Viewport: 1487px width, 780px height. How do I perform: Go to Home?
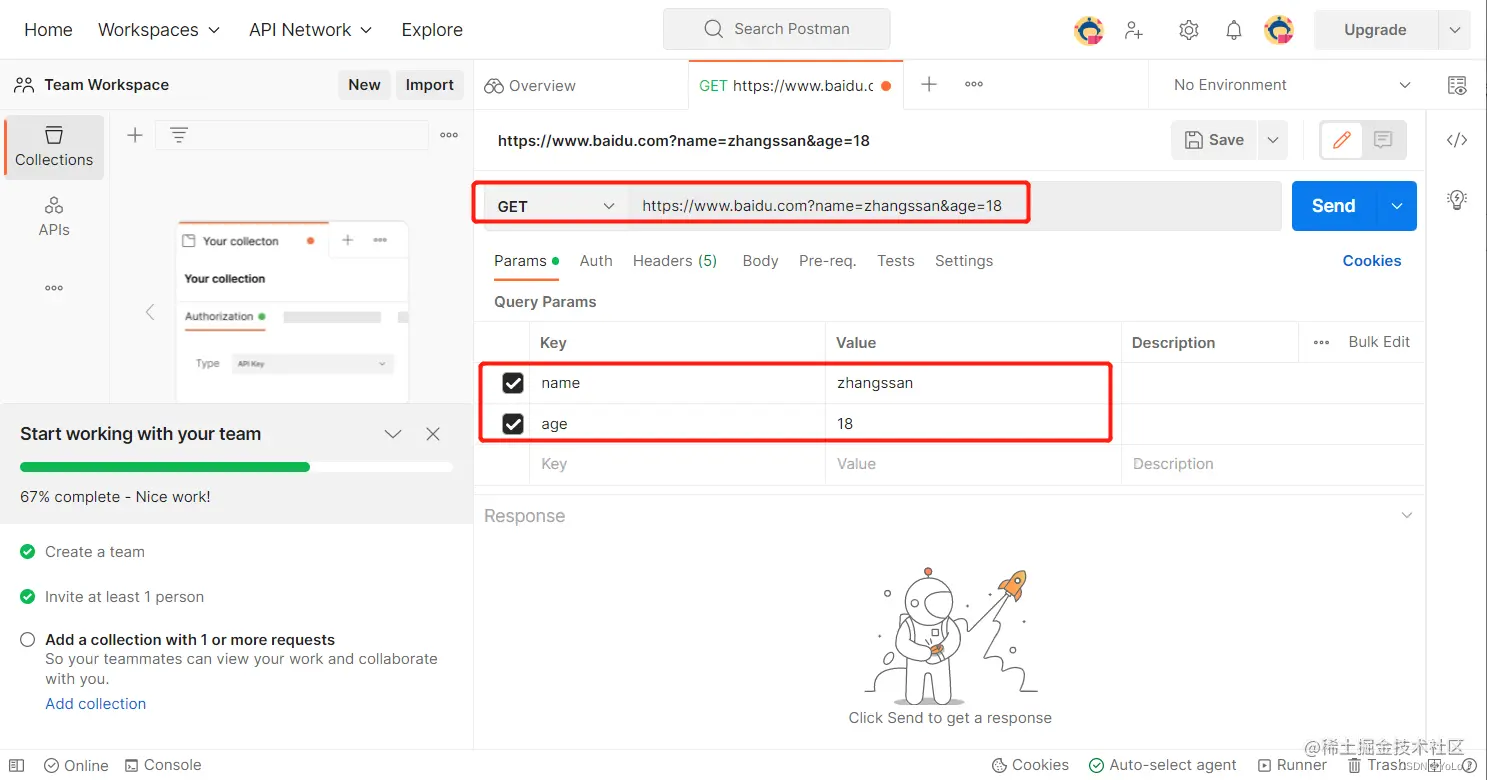48,30
